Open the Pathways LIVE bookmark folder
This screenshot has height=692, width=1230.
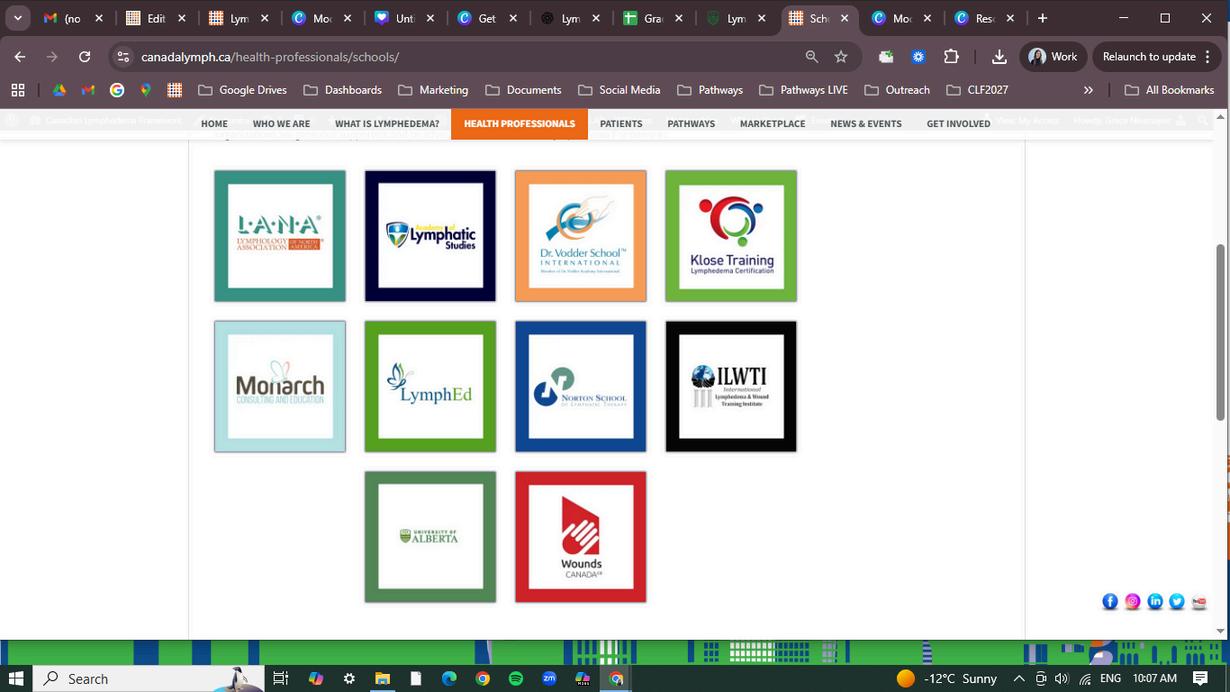[804, 90]
